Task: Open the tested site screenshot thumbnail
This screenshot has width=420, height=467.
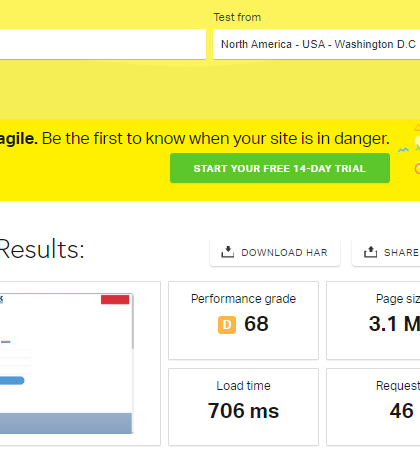Action: point(66,363)
